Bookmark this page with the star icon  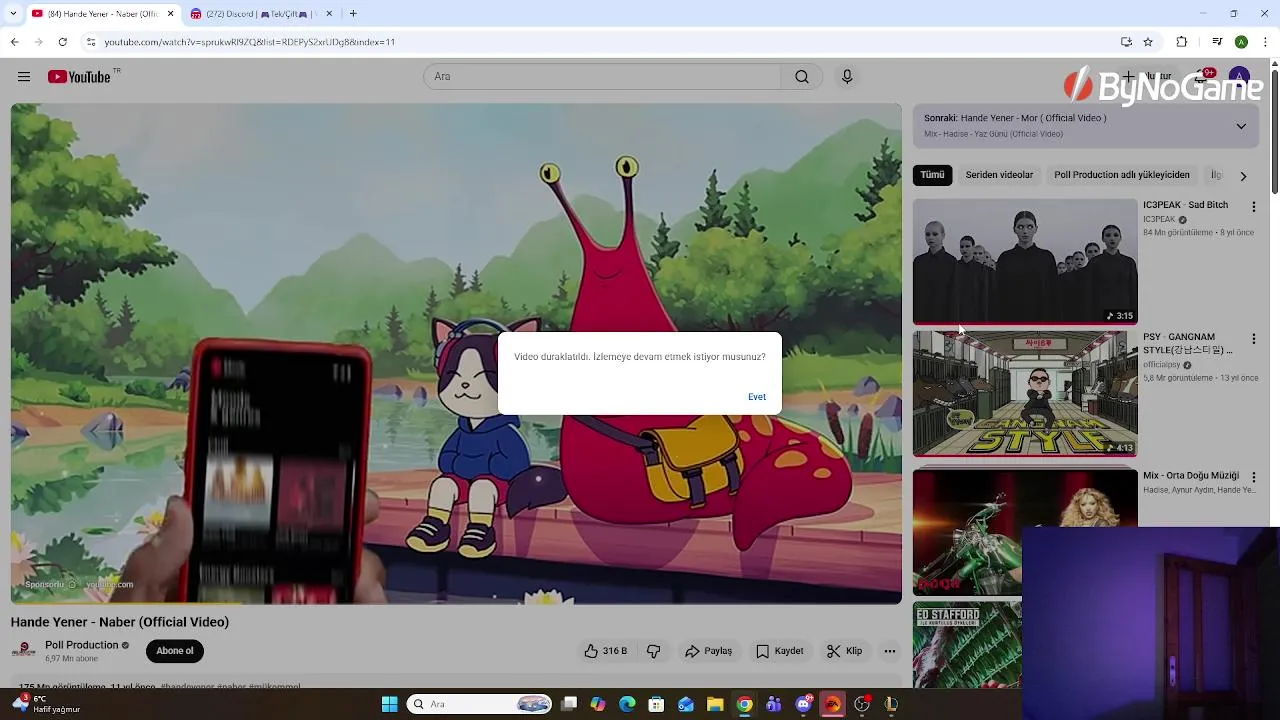pyautogui.click(x=1148, y=42)
